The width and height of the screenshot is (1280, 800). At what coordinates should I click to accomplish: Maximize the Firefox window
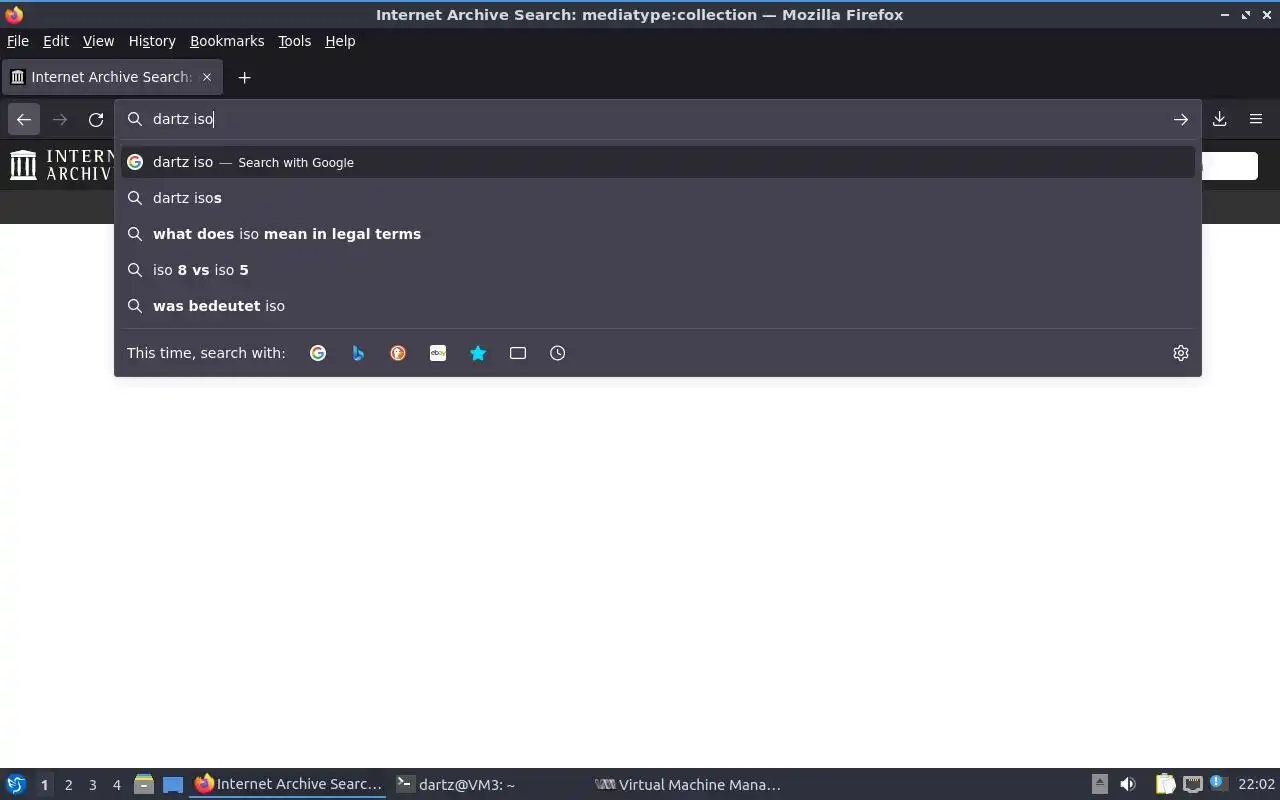tap(1245, 15)
